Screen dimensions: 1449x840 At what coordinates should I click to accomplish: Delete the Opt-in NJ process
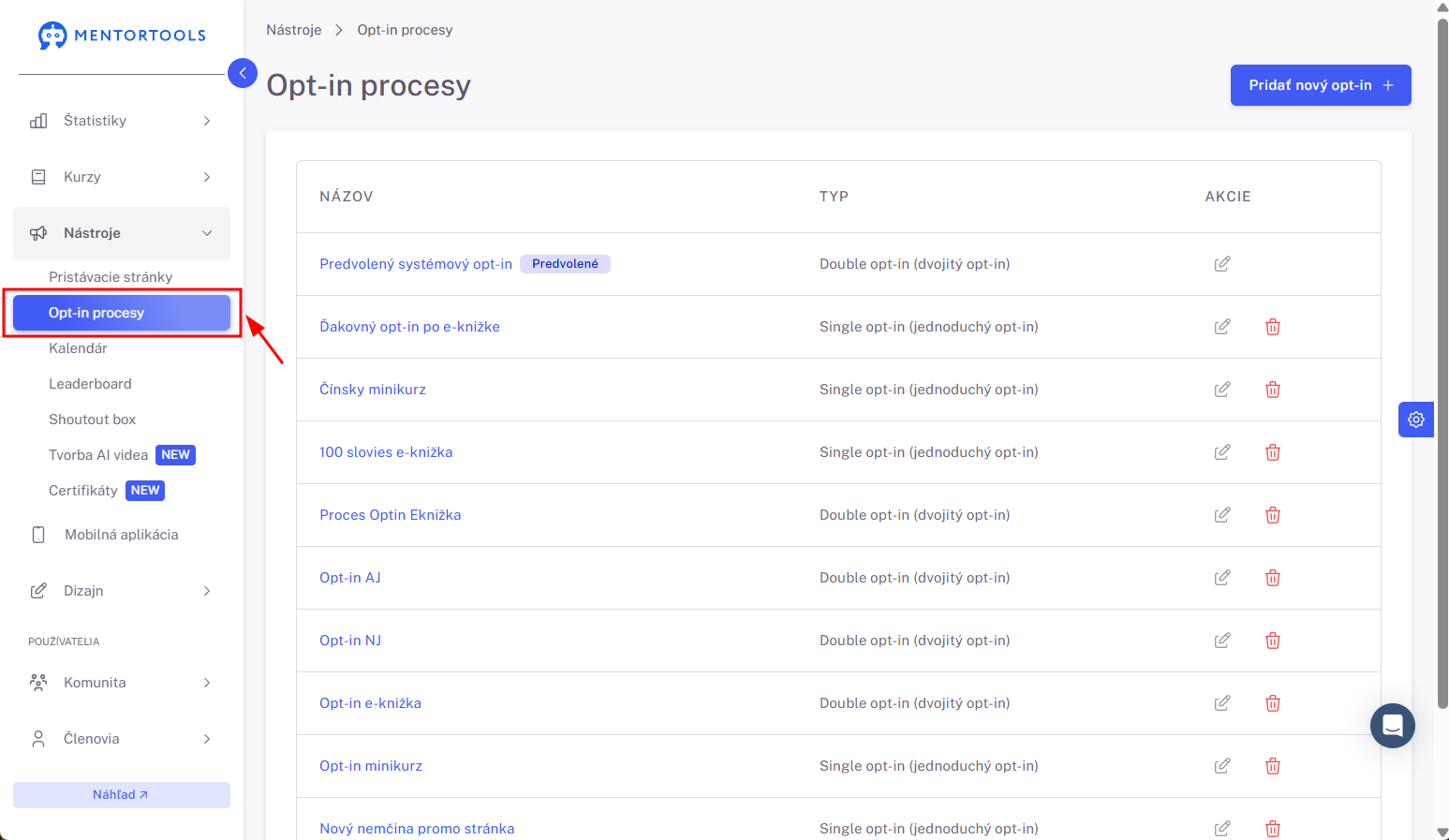coord(1273,641)
